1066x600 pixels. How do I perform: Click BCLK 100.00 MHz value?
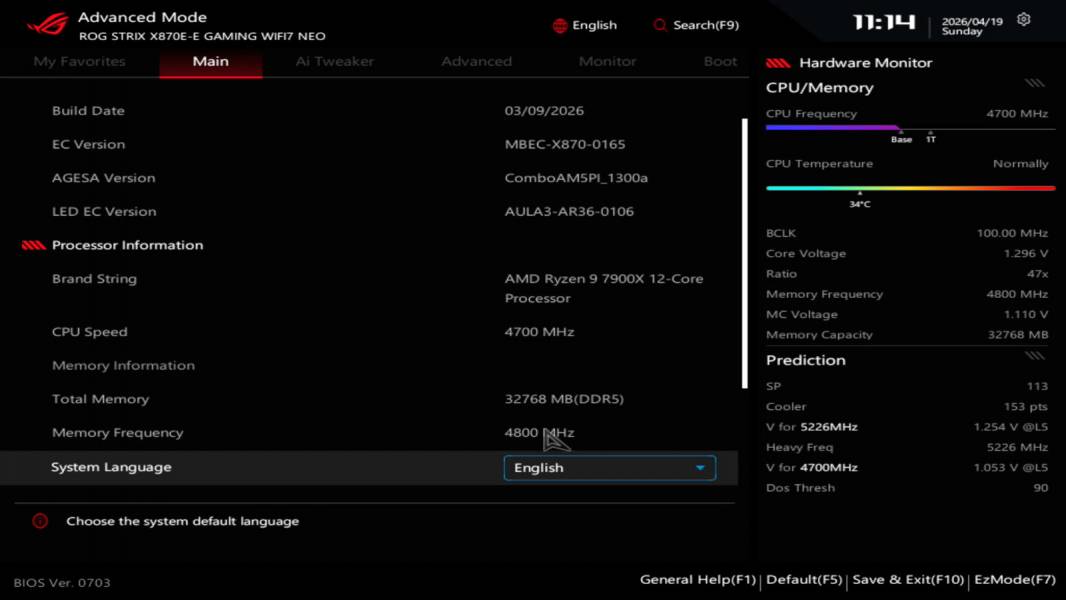click(1012, 233)
